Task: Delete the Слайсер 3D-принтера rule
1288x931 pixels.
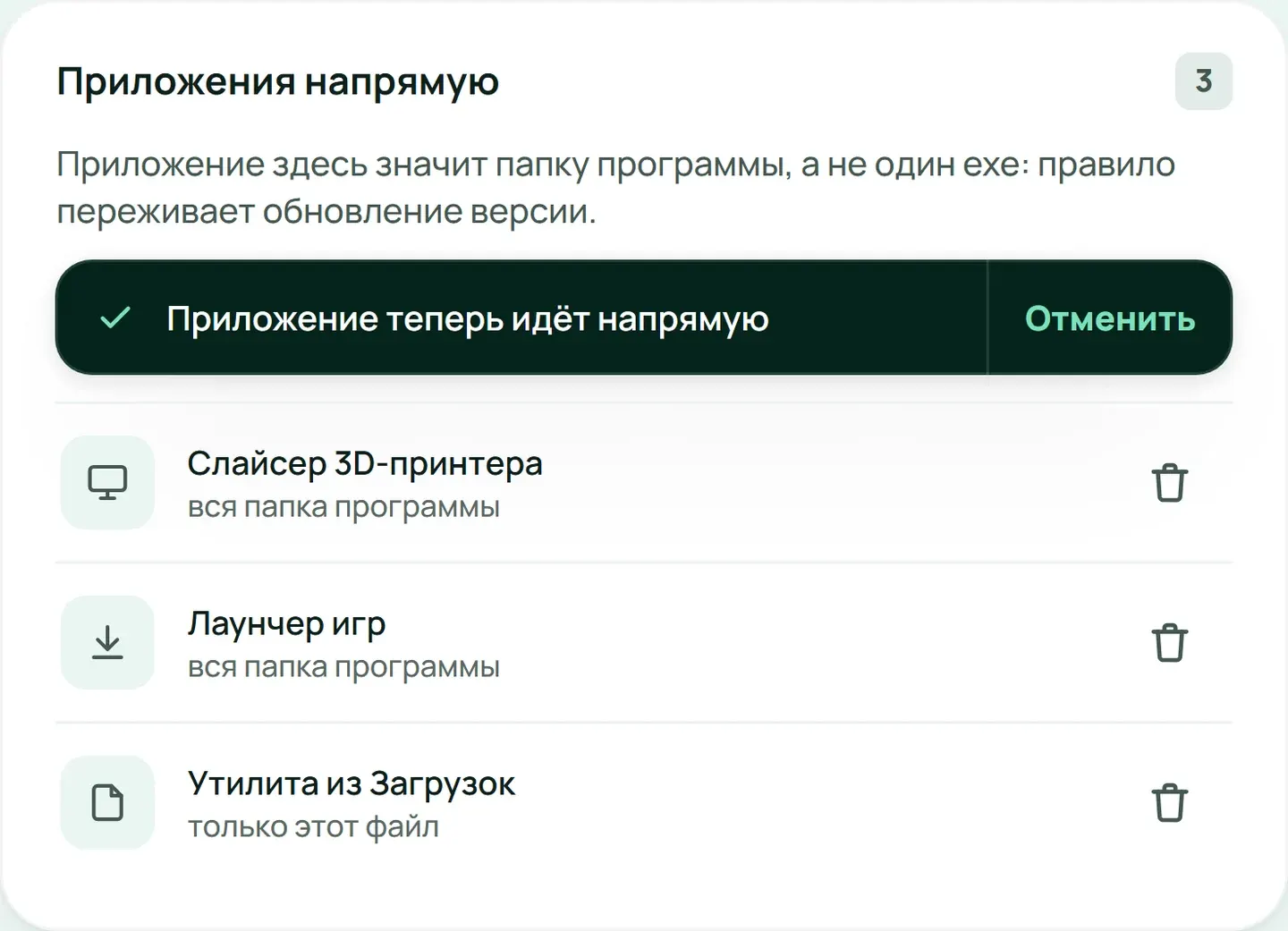Action: point(1169,483)
